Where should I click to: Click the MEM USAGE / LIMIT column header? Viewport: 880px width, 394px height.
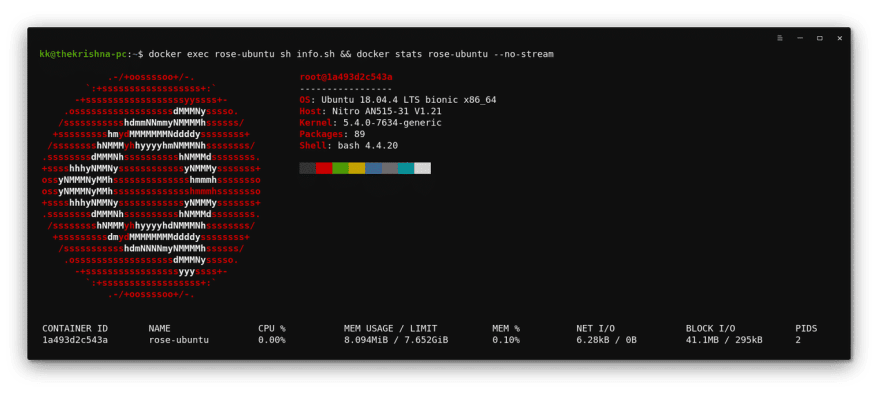(x=391, y=328)
